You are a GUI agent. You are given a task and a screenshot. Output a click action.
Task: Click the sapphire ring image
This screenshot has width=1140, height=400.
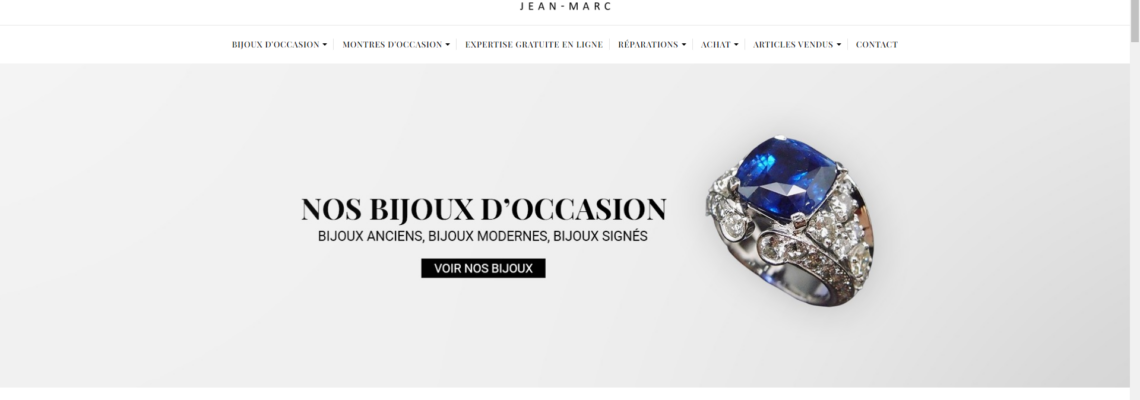pos(790,220)
